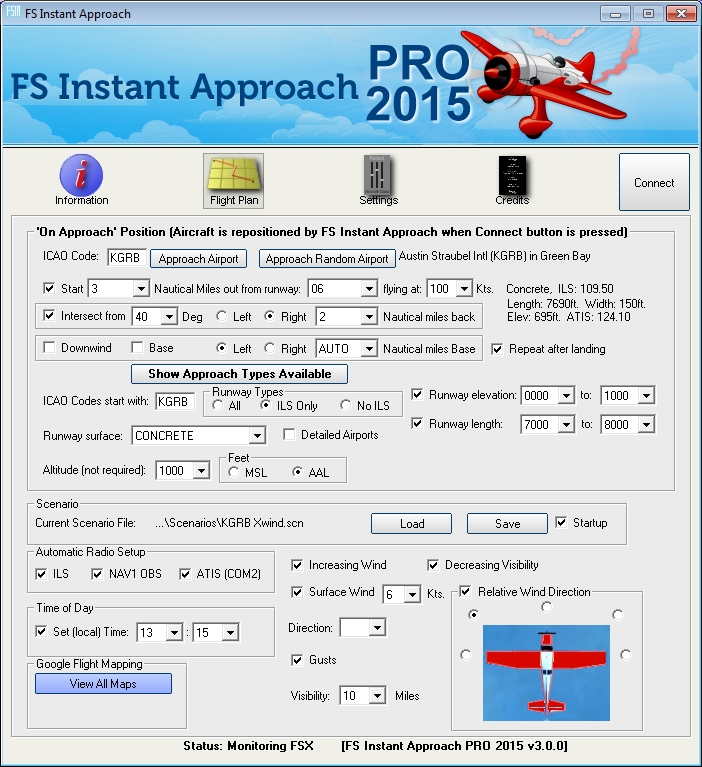Open the Flight Plan map icon
Viewport: 702px width, 767px height.
[233, 180]
